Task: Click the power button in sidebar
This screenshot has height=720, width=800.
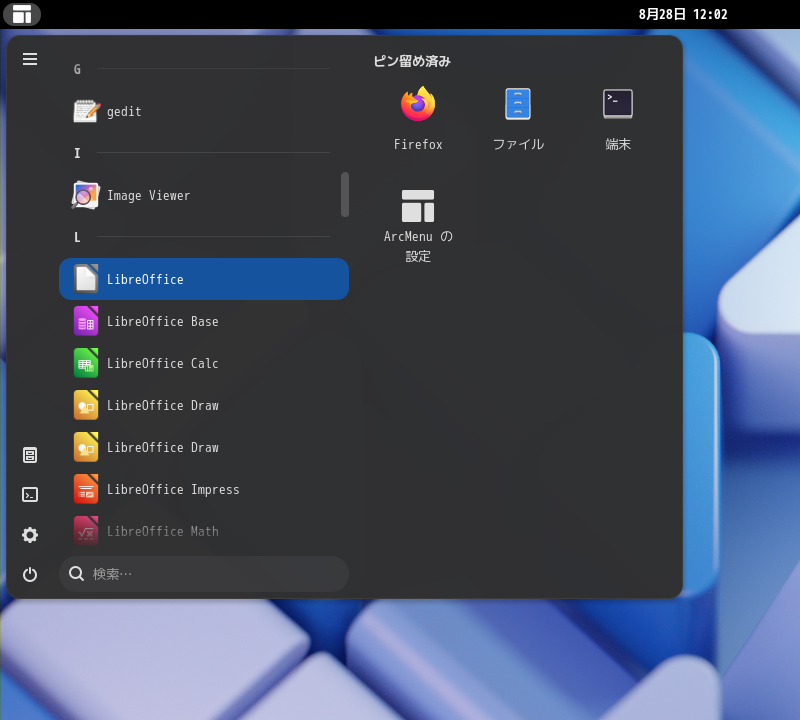Action: 30,575
